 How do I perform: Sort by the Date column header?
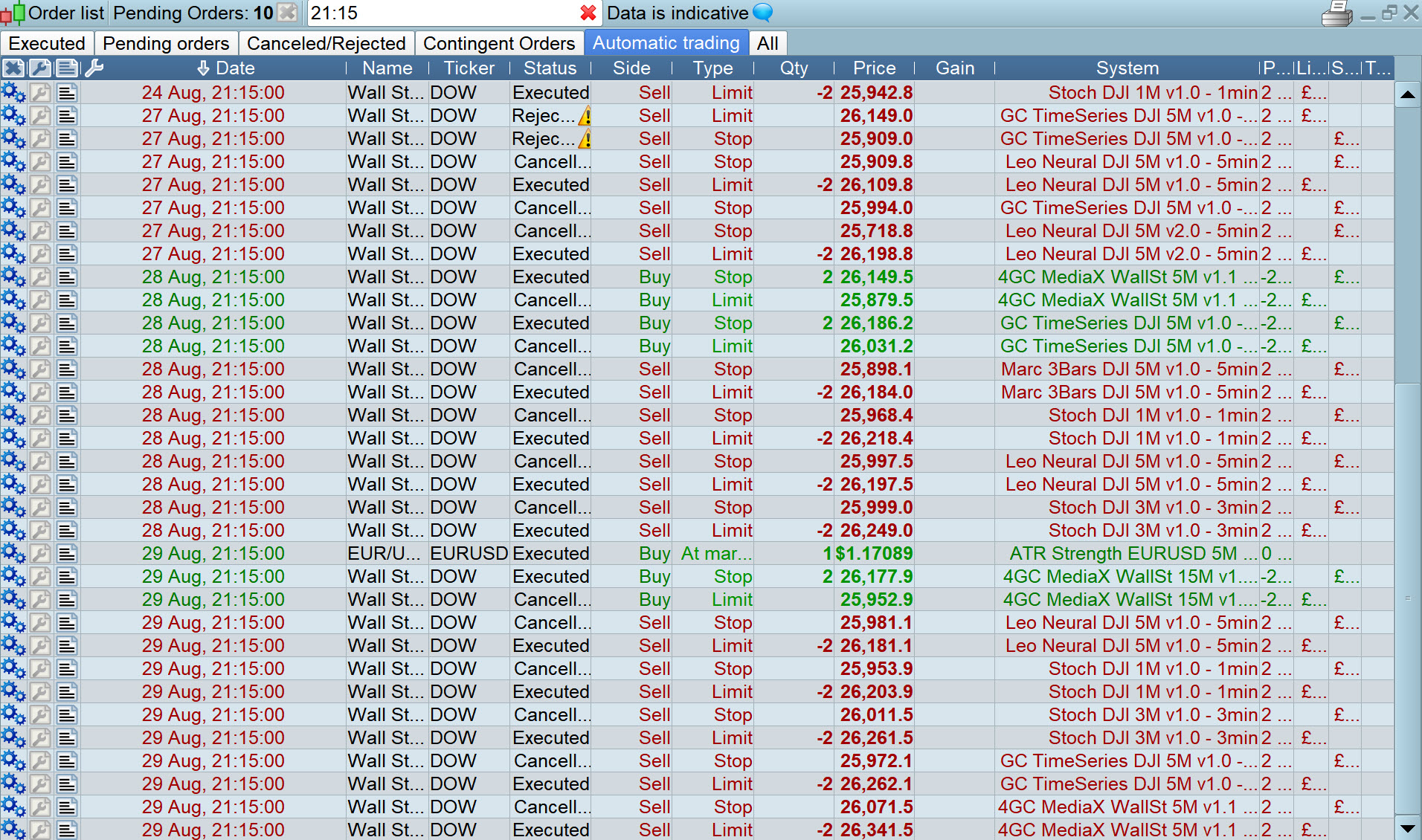227,68
